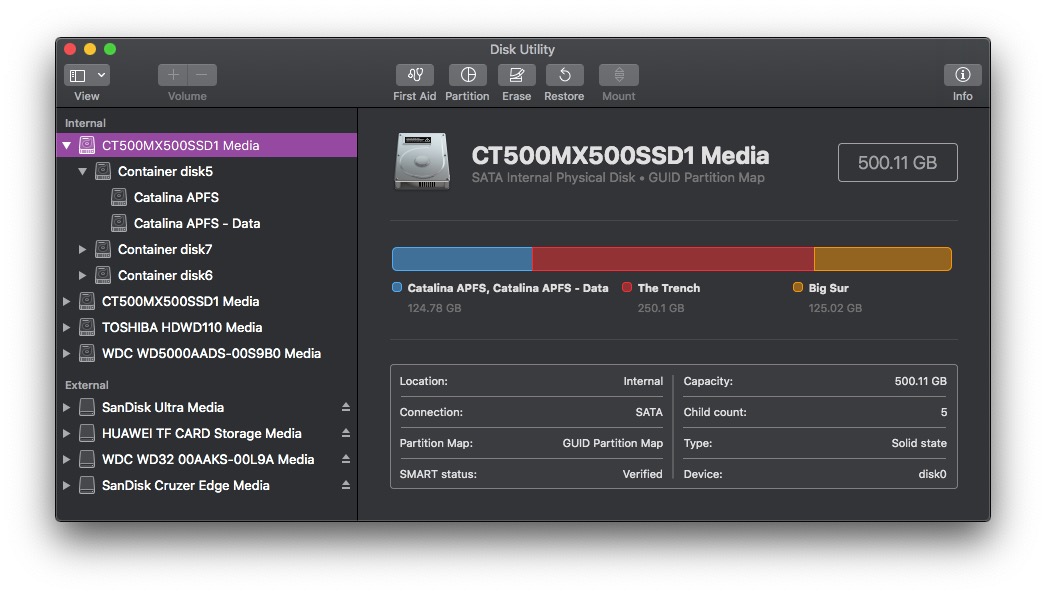The image size is (1046, 595).
Task: Expand TOSHIBA HDWD110 Media
Action: [67, 328]
